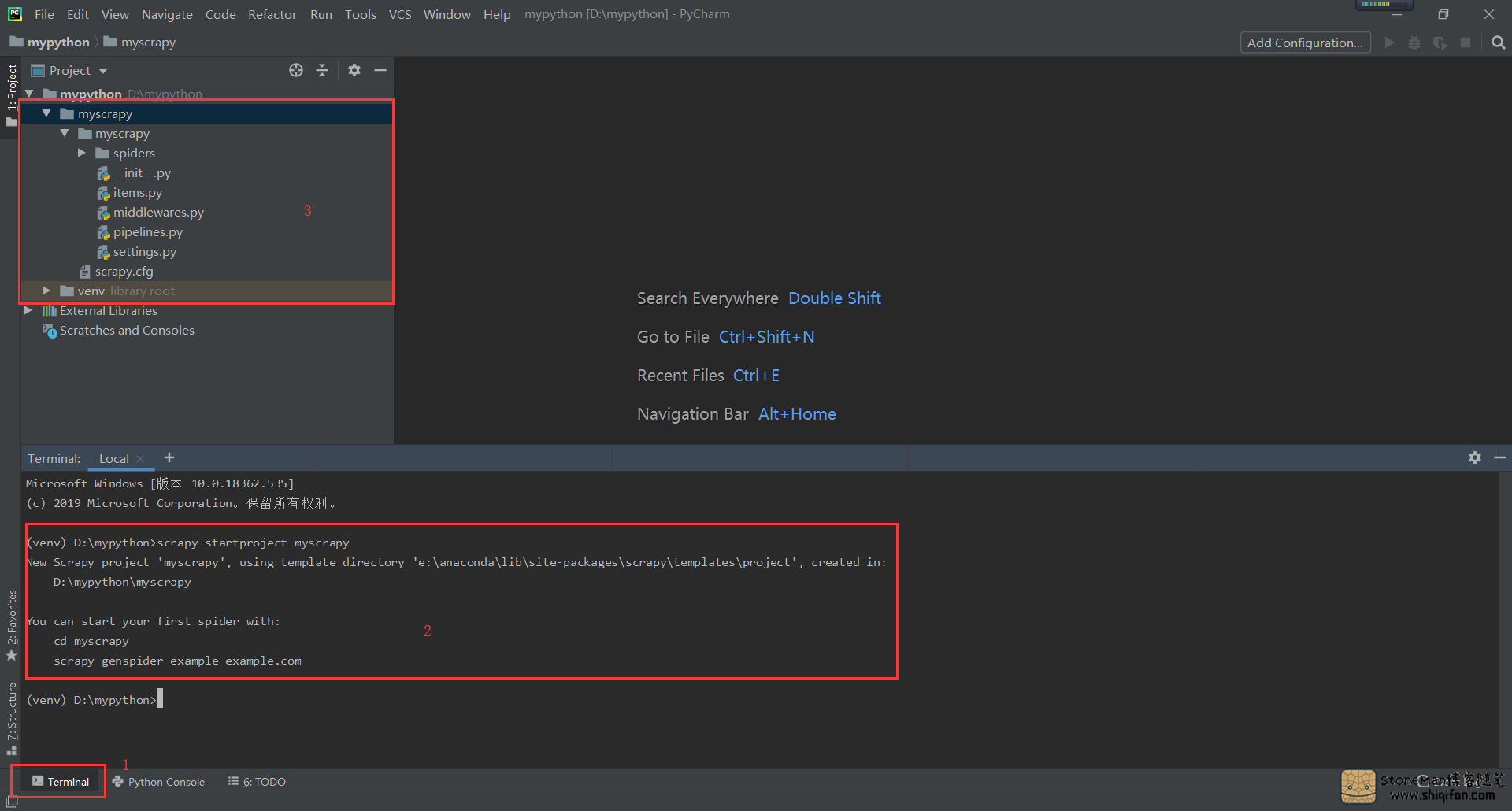Viewport: 1512px width, 811px height.
Task: Open Terminal panel settings gear
Action: coord(1475,457)
